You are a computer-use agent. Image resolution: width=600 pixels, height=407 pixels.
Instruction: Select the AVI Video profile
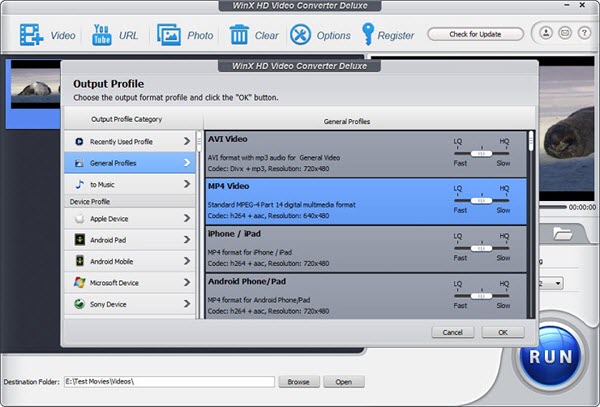[366, 154]
